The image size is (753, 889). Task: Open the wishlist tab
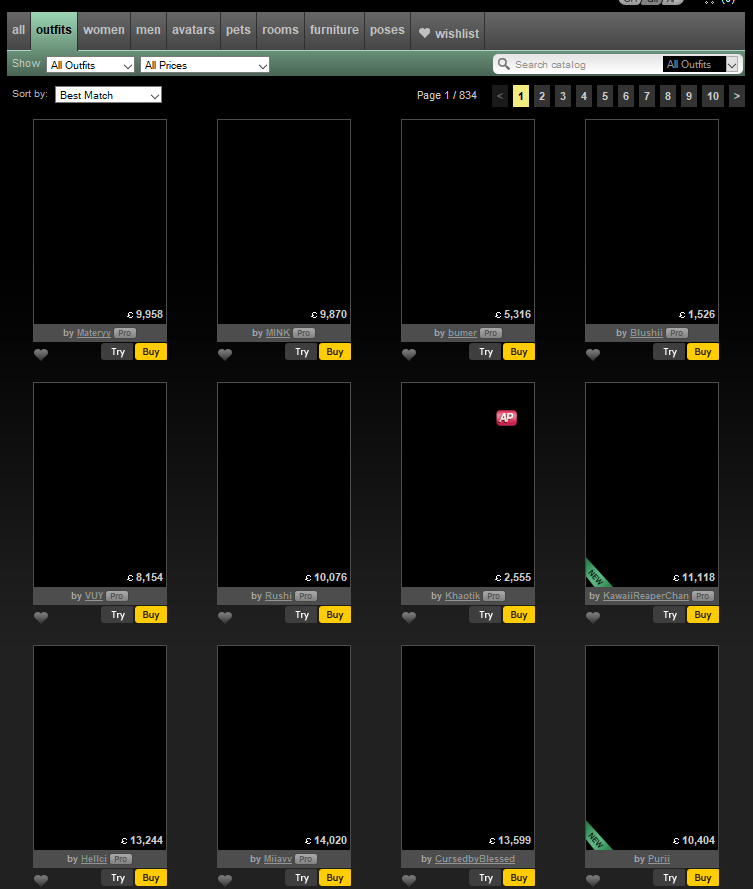(x=449, y=33)
